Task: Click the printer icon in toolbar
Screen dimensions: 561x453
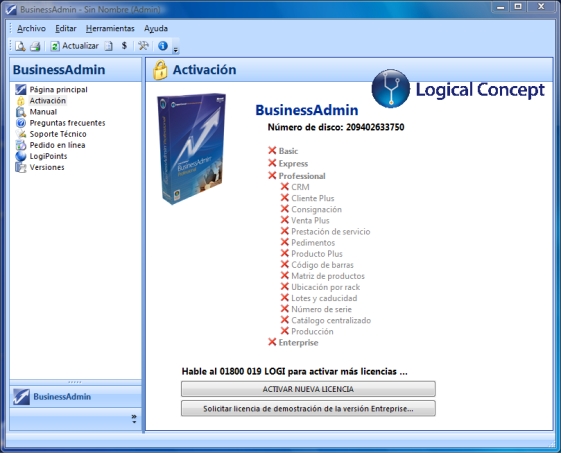Action: (x=35, y=46)
